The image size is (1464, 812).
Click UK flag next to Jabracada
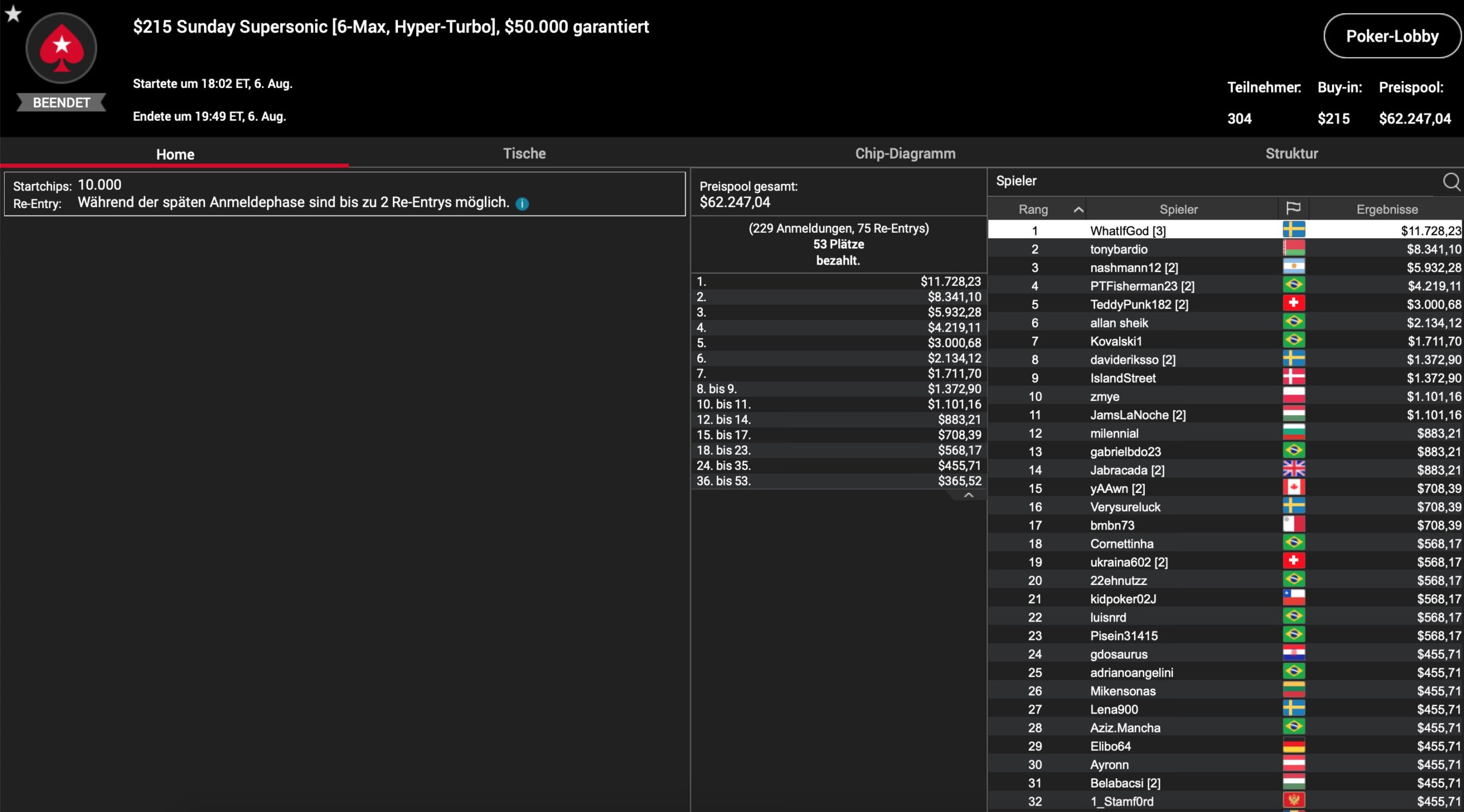tap(1293, 469)
